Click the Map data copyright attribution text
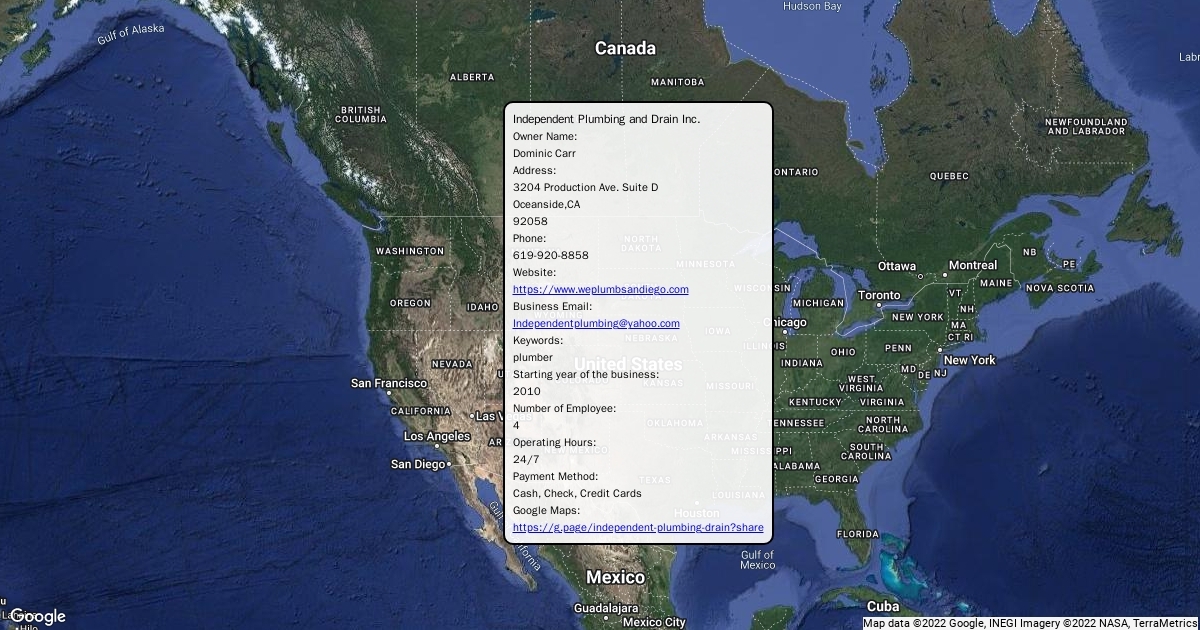Screen dimensions: 1200x630 [x=1030, y=623]
